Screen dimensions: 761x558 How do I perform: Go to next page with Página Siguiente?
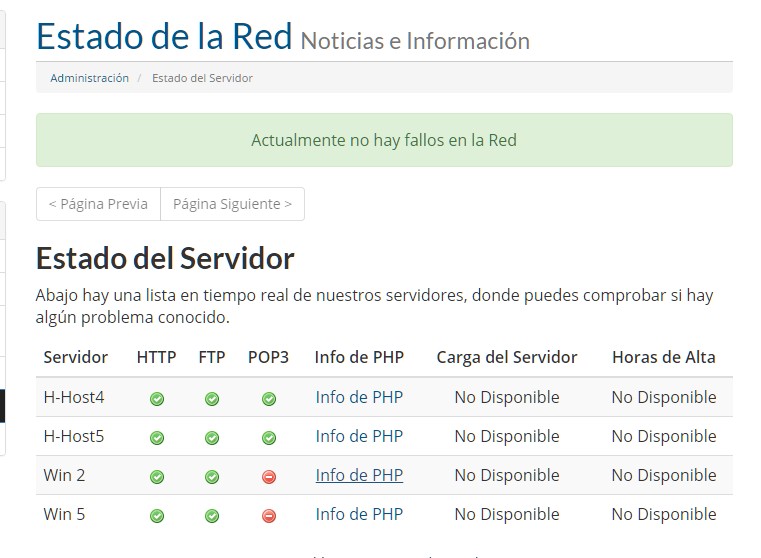coord(232,204)
